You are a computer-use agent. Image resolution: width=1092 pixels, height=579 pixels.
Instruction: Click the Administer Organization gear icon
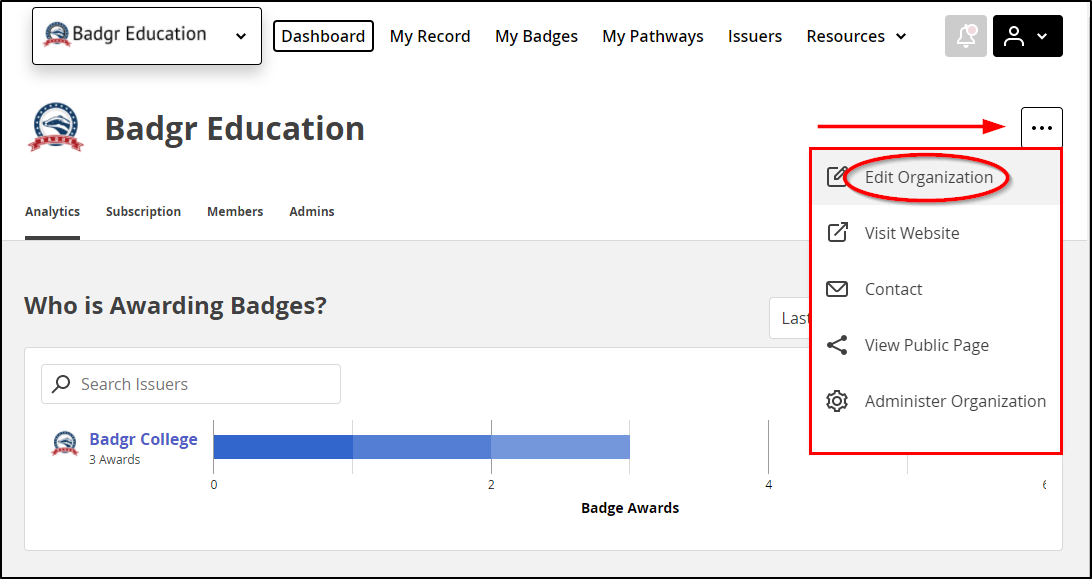(836, 401)
